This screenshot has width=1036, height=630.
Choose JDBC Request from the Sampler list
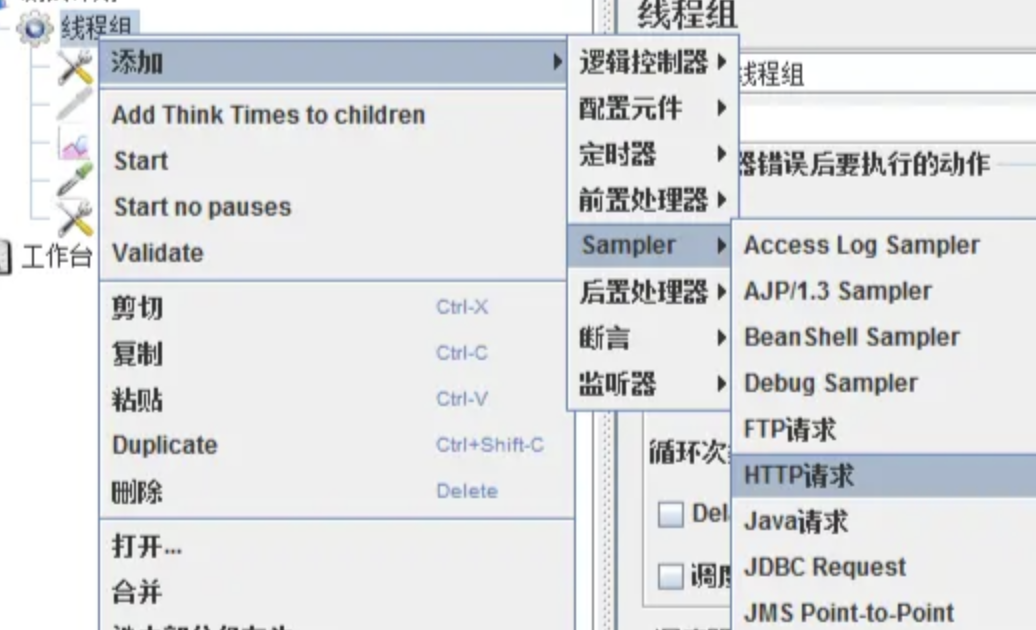click(825, 566)
